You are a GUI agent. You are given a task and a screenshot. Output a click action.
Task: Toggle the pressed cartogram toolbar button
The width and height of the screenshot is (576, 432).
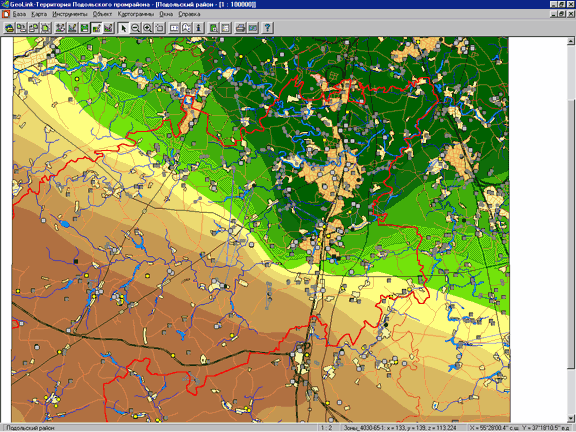pos(96,28)
